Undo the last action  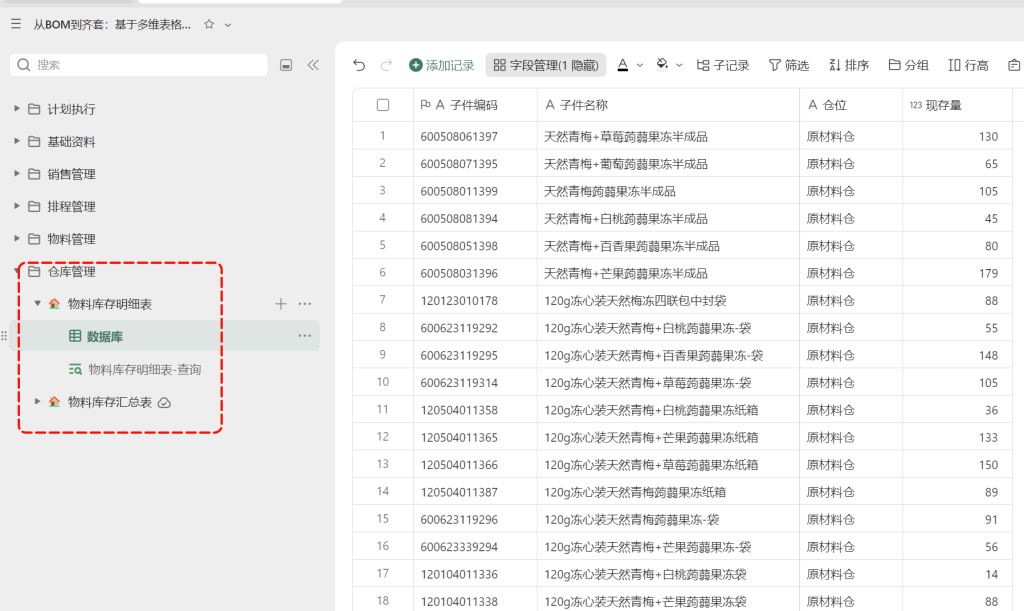[x=359, y=65]
